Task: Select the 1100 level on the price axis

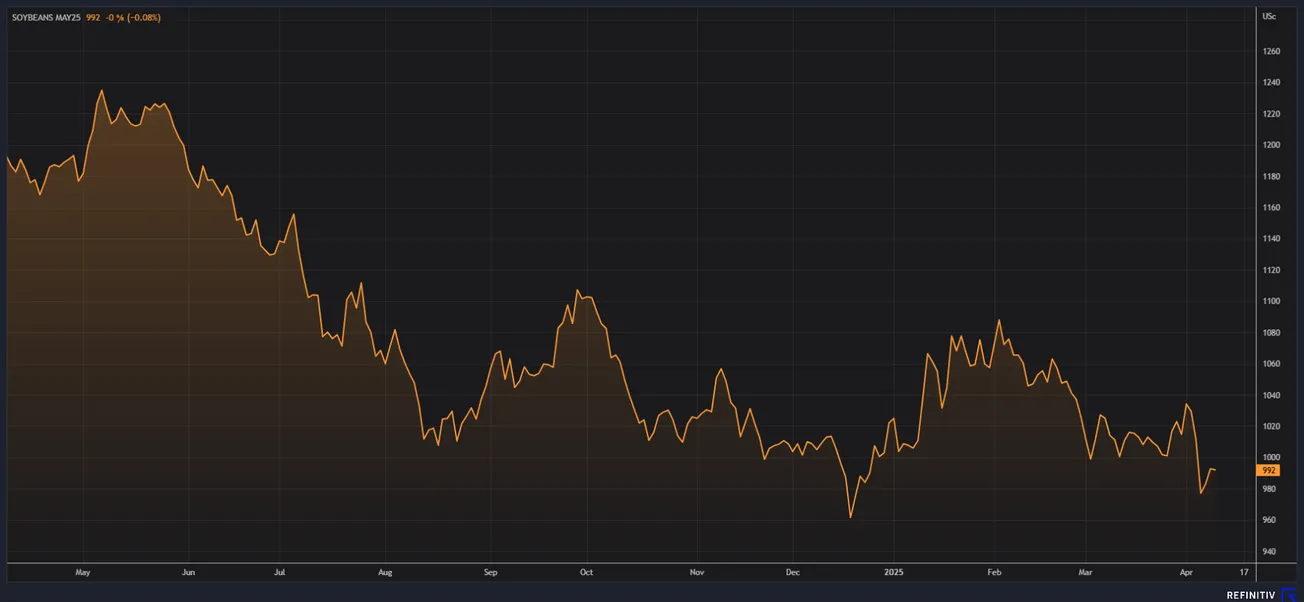Action: [x=1271, y=301]
